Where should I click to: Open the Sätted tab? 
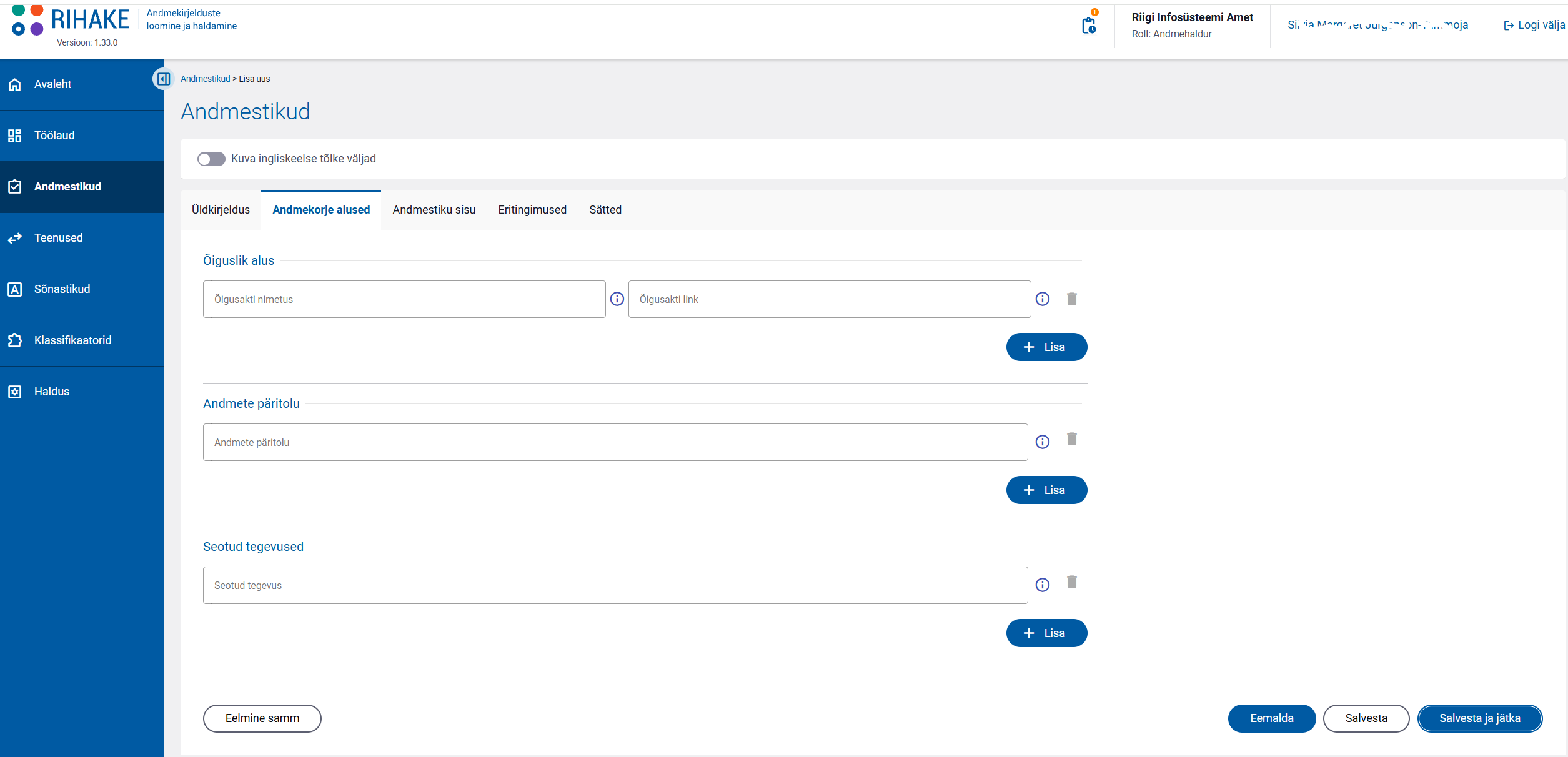605,210
